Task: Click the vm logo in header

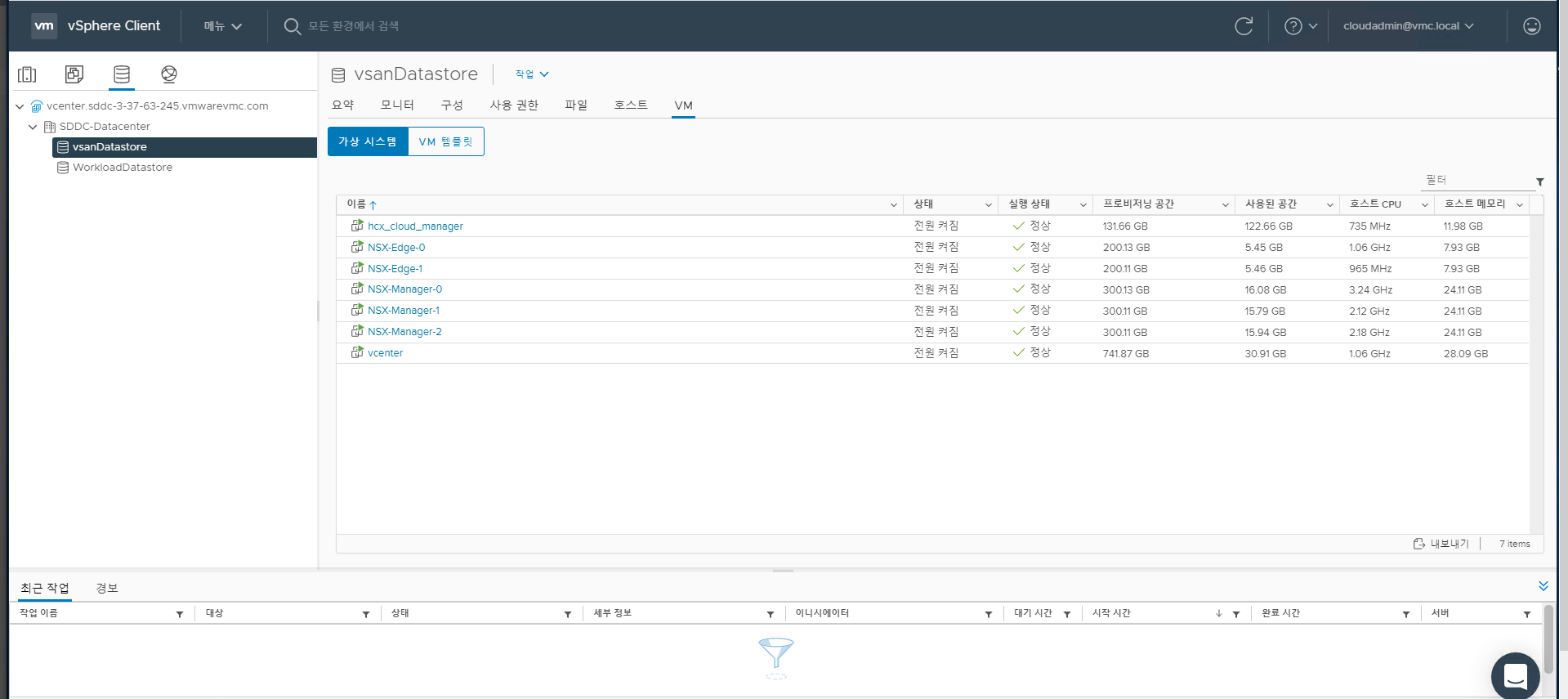Action: (44, 25)
